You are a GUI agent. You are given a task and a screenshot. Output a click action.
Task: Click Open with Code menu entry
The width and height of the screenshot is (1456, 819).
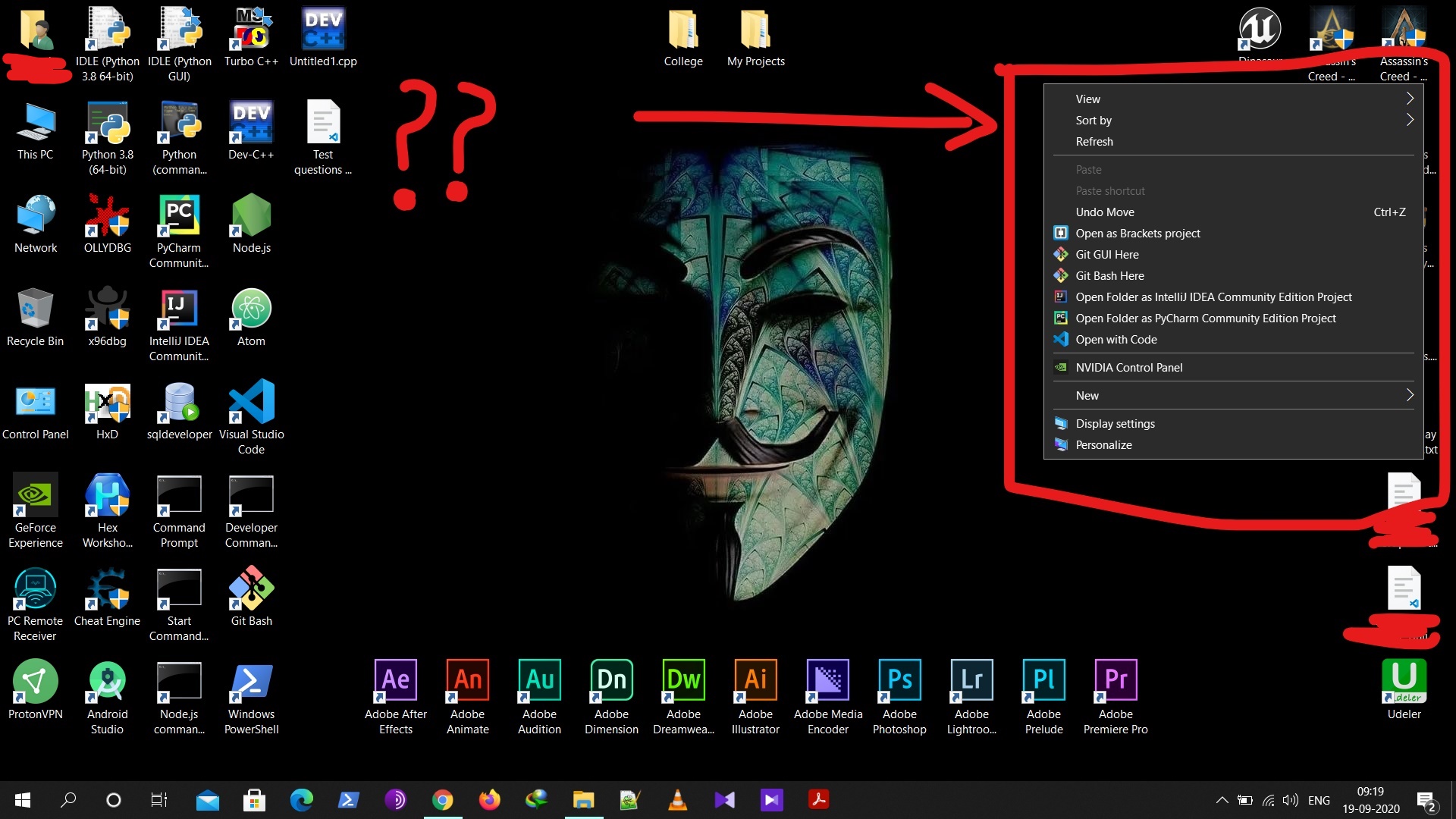[1116, 340]
